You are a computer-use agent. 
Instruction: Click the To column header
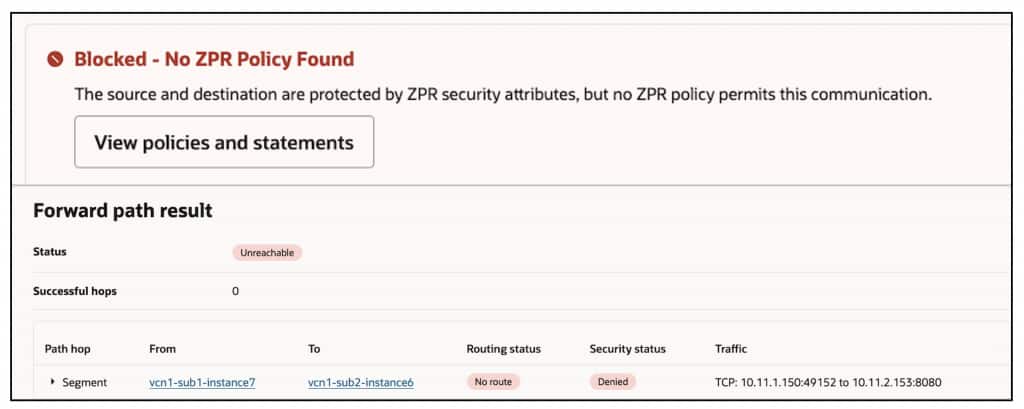click(314, 349)
